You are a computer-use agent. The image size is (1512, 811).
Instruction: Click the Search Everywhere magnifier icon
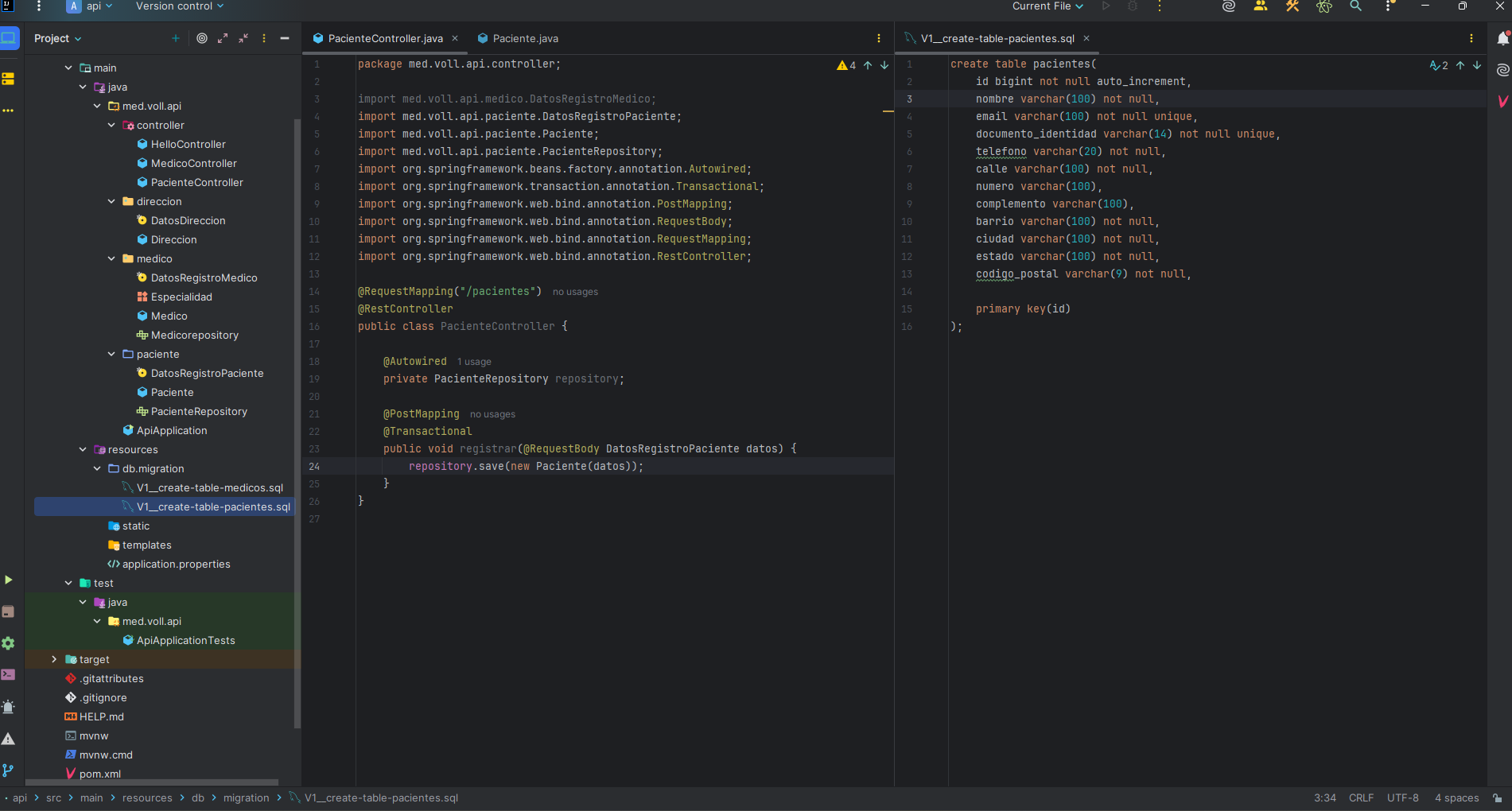pyautogui.click(x=1356, y=6)
